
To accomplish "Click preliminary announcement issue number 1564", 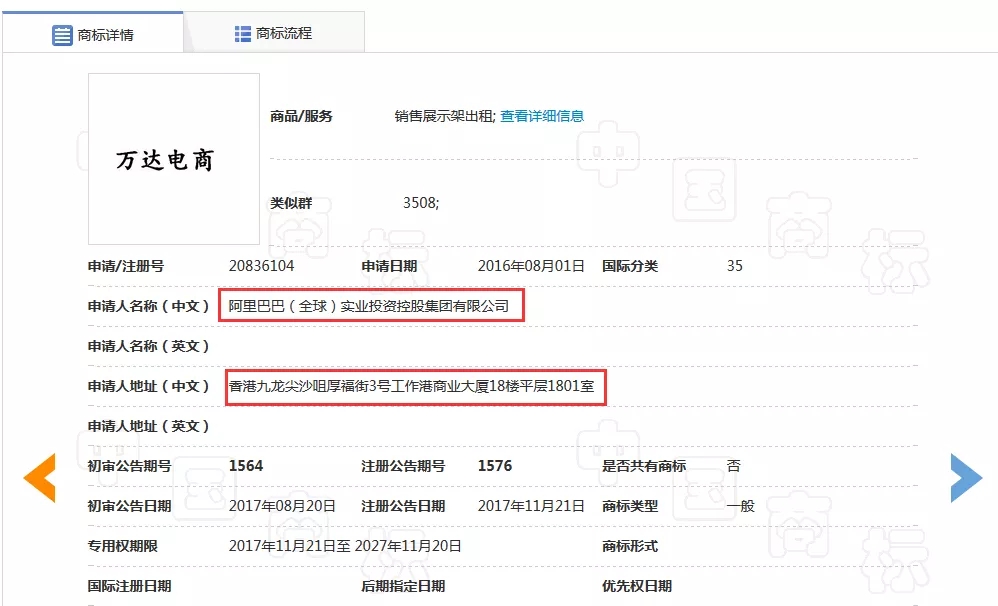I will [x=246, y=466].
